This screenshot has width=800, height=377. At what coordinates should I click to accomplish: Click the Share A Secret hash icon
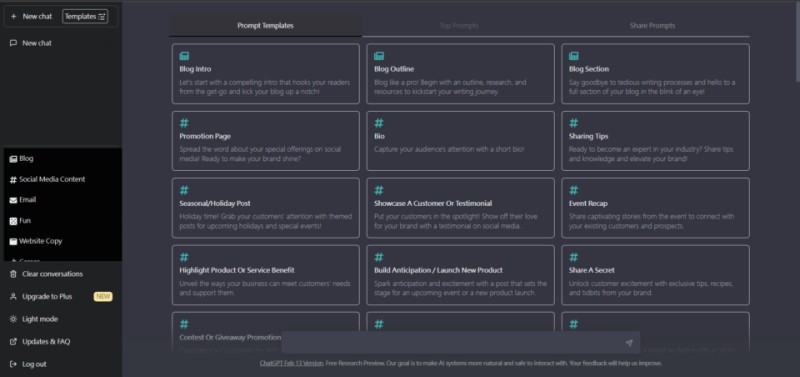(x=574, y=257)
